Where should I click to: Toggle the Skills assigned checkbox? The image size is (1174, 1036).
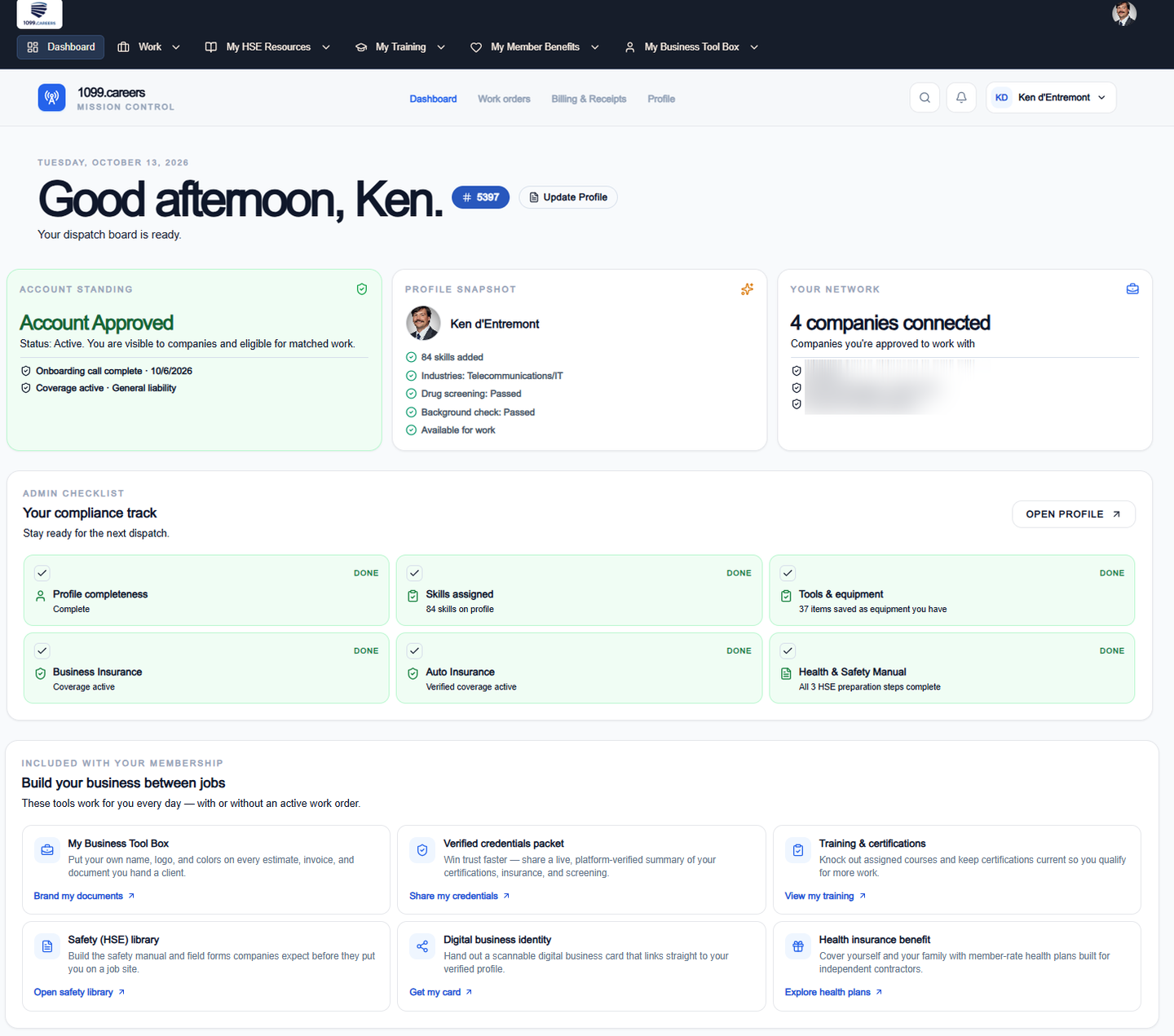(415, 573)
